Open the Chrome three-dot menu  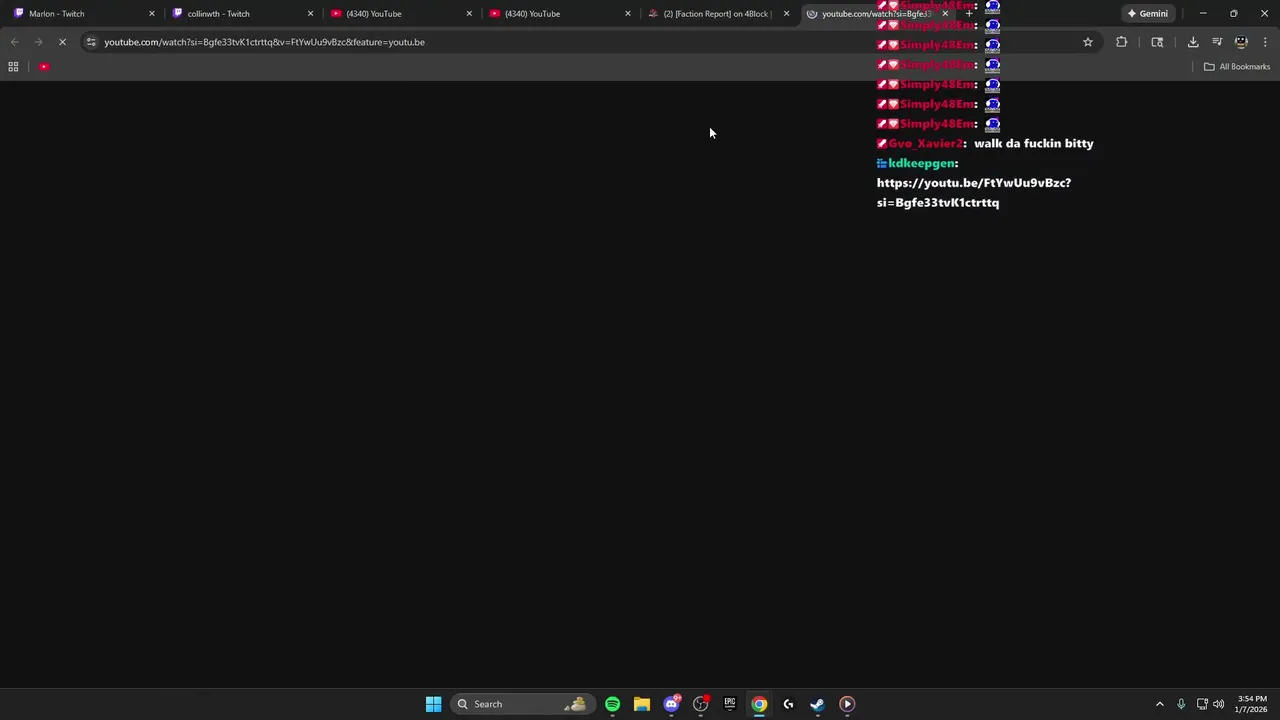[1265, 42]
